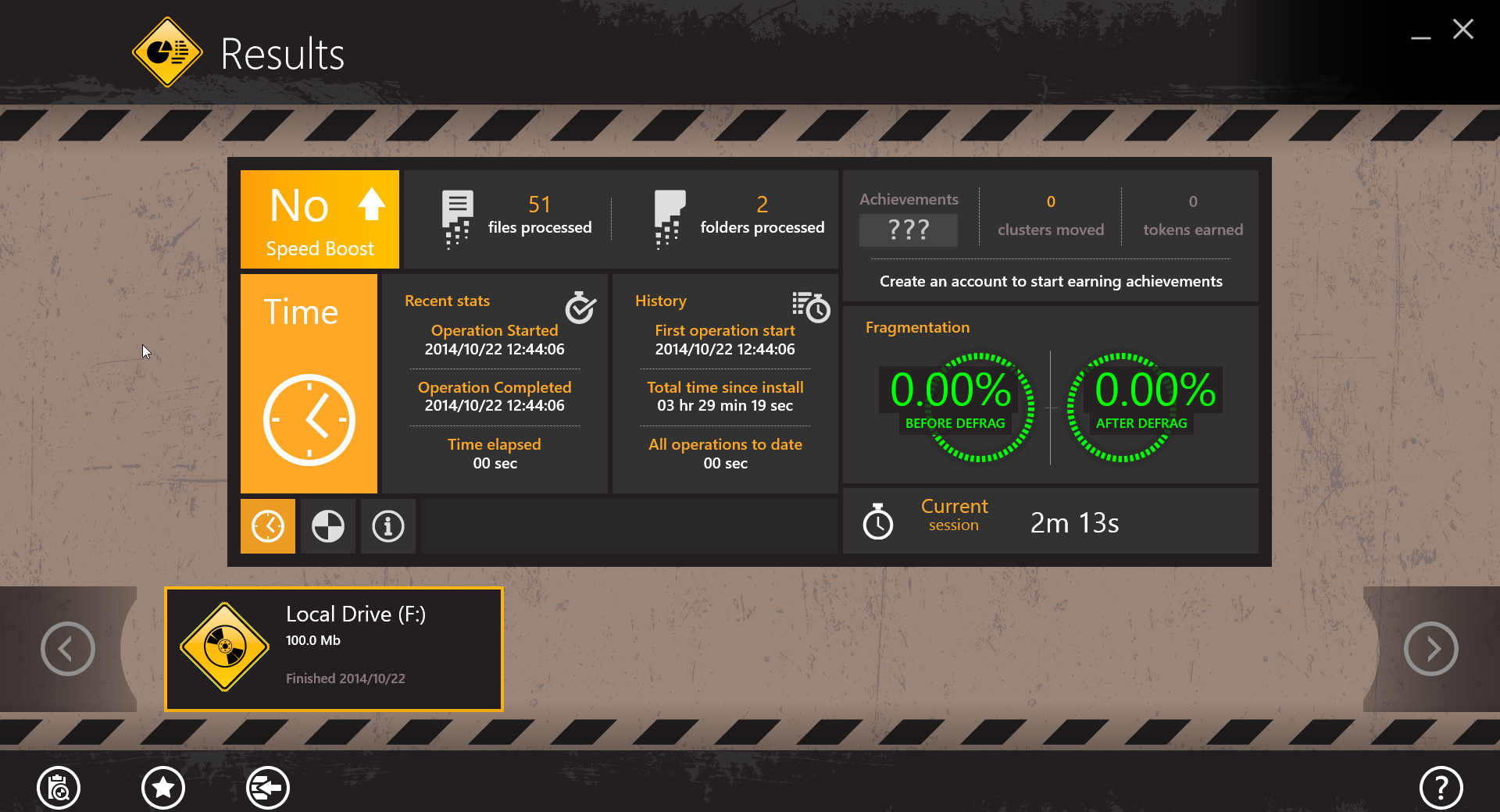Open help with the question mark icon
Viewport: 1500px width, 812px height.
[x=1441, y=788]
